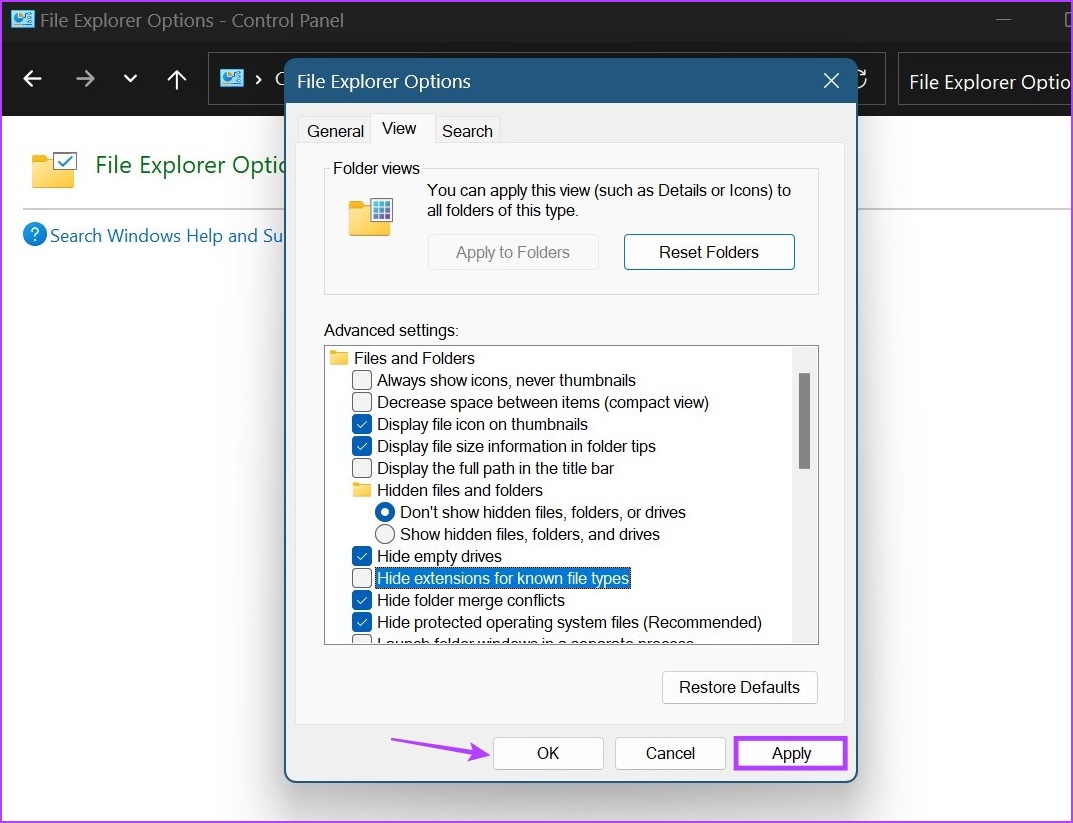Disable Hide empty drives
1073x823 pixels.
coord(362,556)
